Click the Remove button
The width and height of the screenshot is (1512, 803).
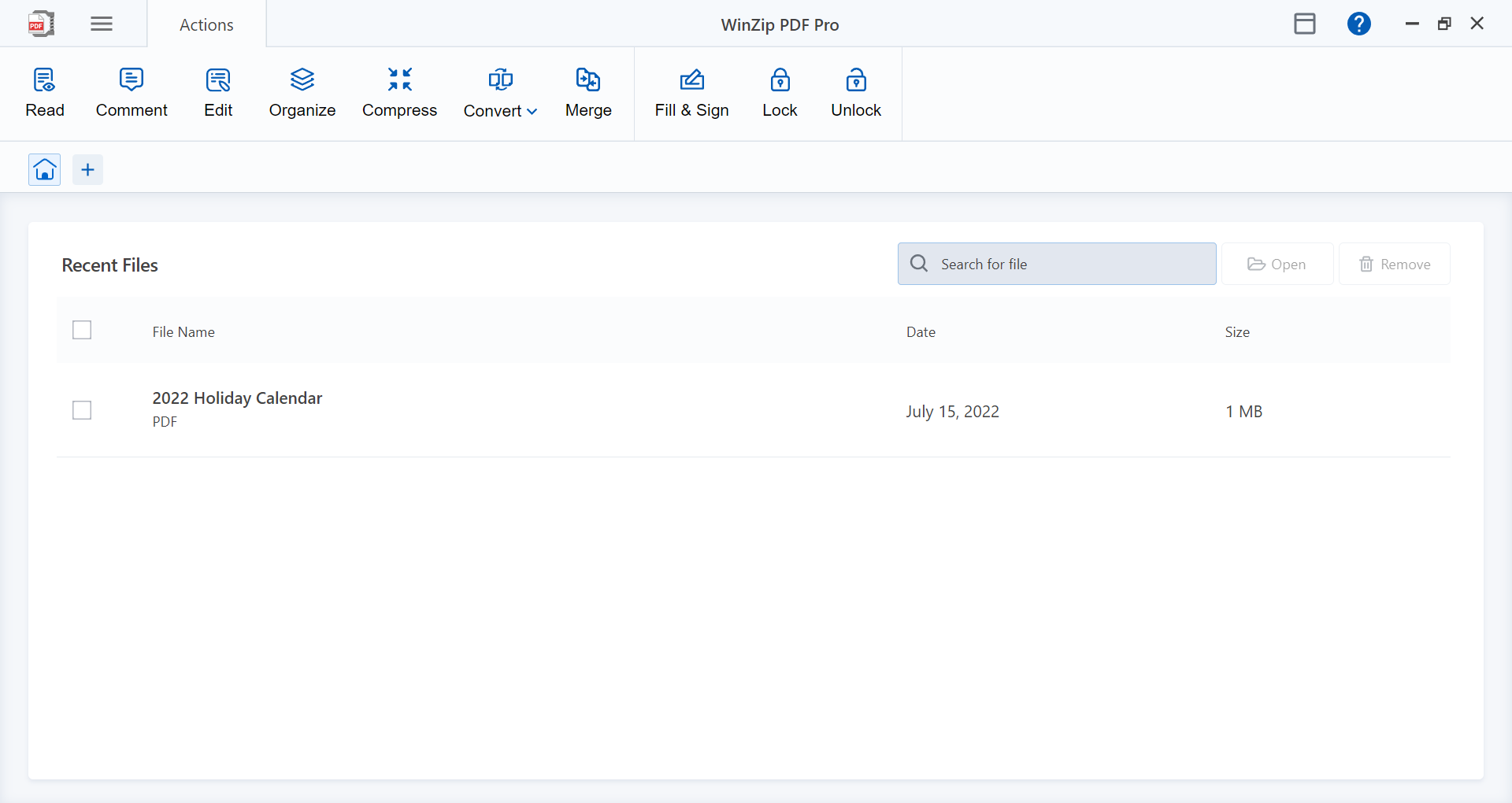pos(1394,264)
